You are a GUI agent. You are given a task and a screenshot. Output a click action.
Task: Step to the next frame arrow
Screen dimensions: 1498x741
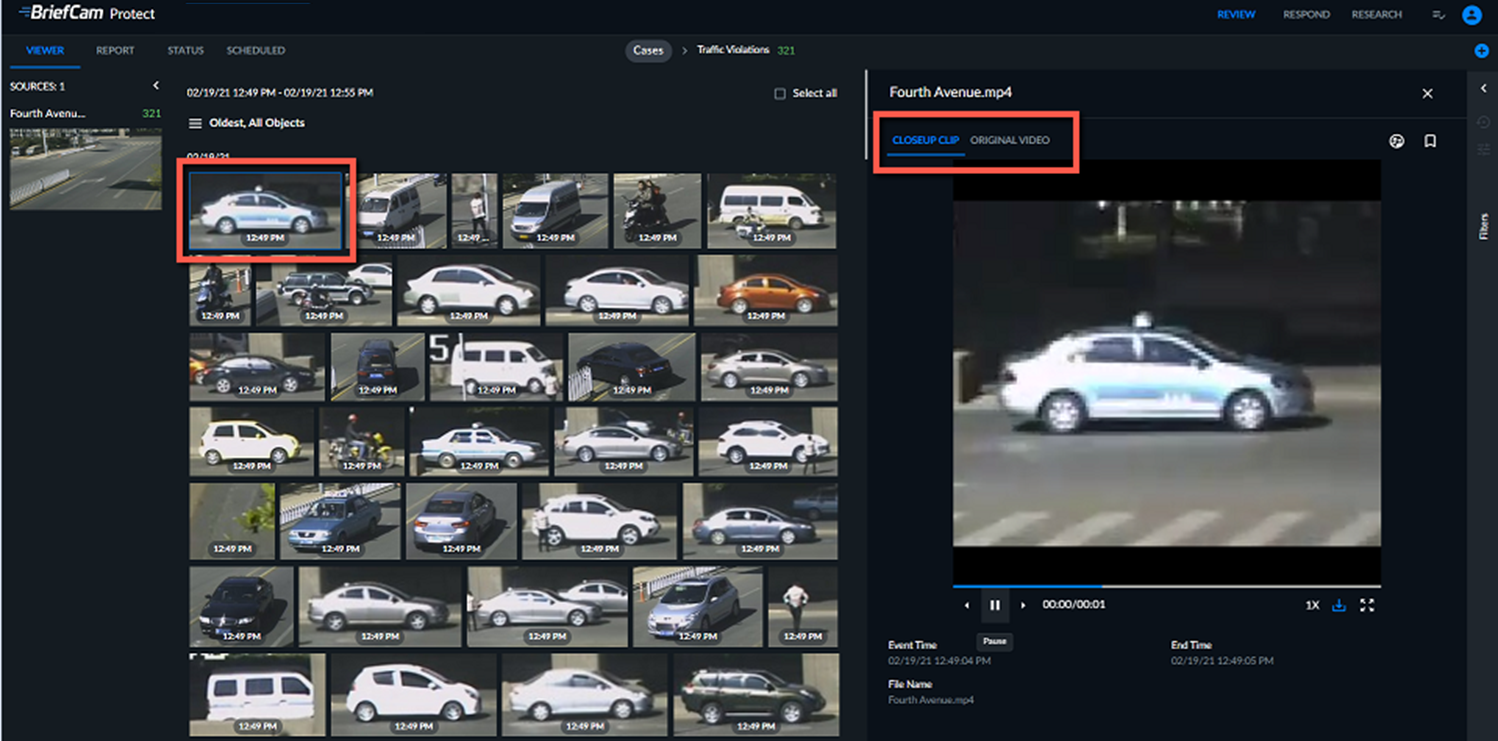(1022, 605)
